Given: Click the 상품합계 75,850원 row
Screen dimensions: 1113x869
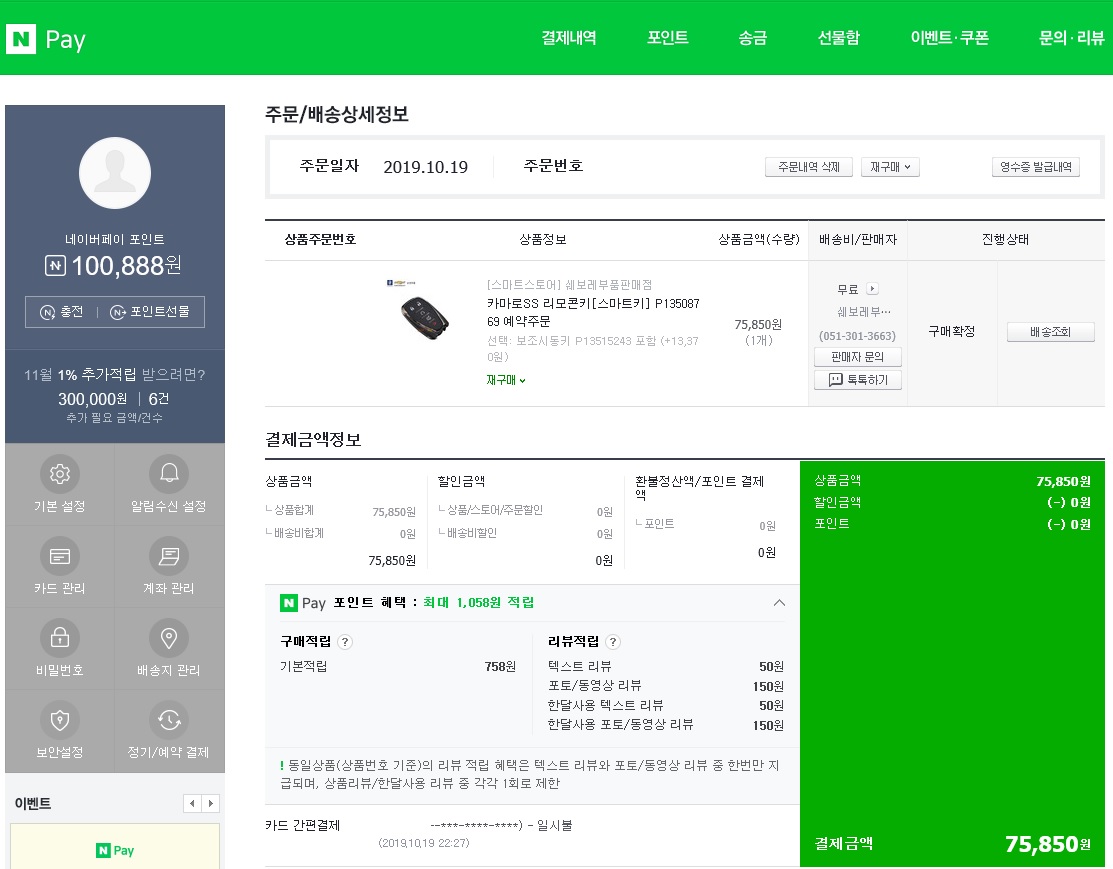Looking at the screenshot, I should (x=341, y=511).
